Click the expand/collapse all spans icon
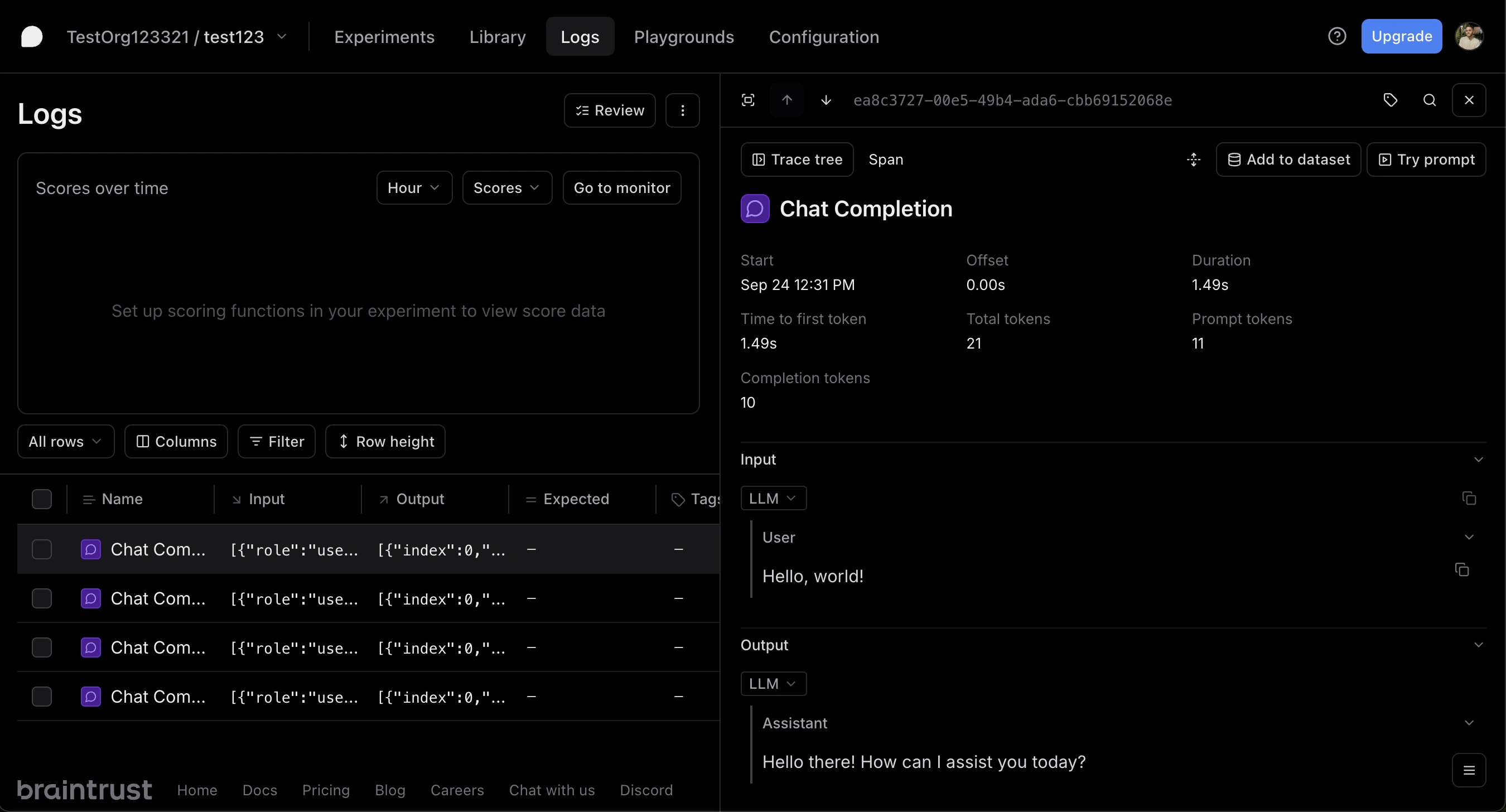The image size is (1506, 812). point(1193,159)
